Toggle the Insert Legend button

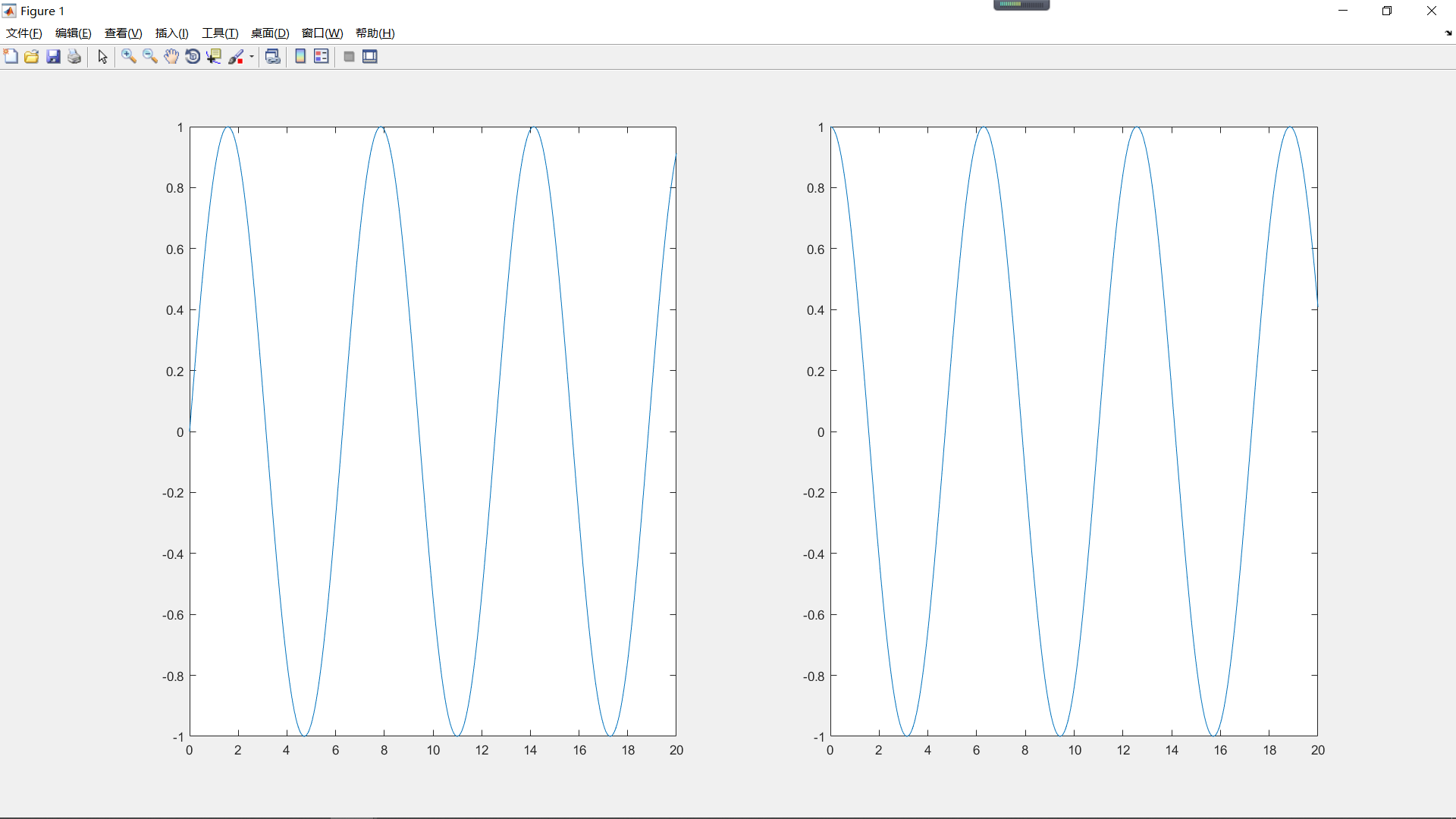[322, 57]
